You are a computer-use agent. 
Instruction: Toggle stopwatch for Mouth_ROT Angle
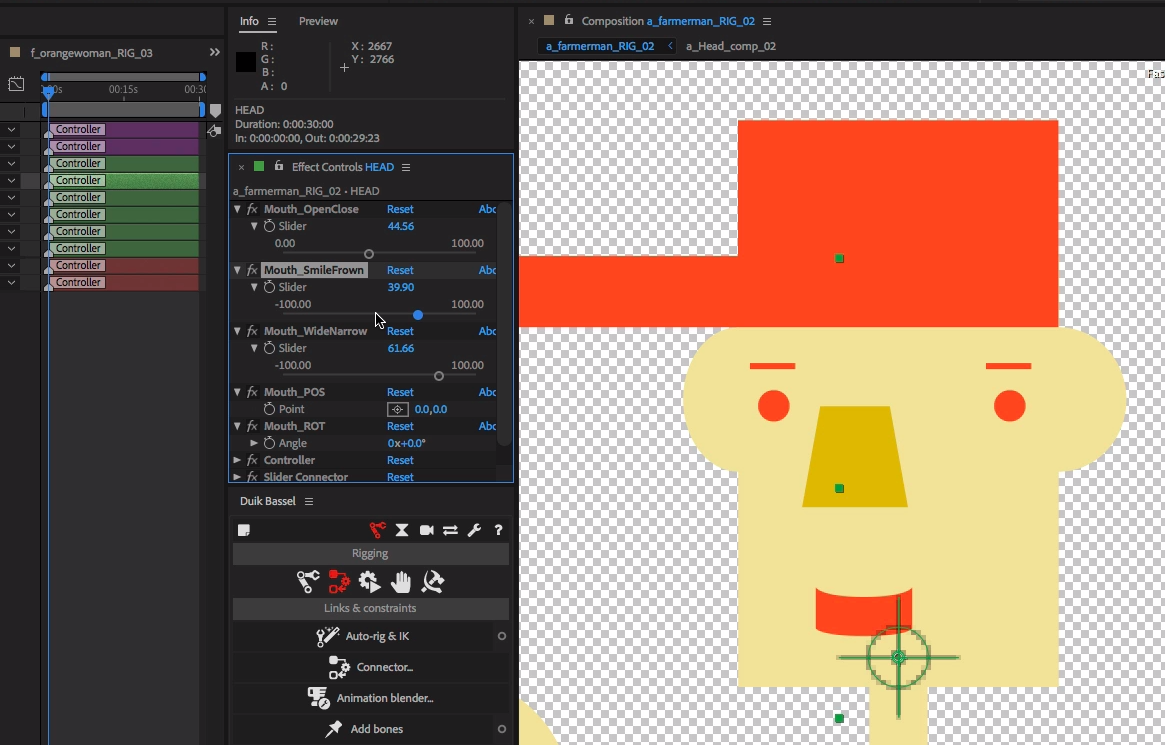click(270, 443)
